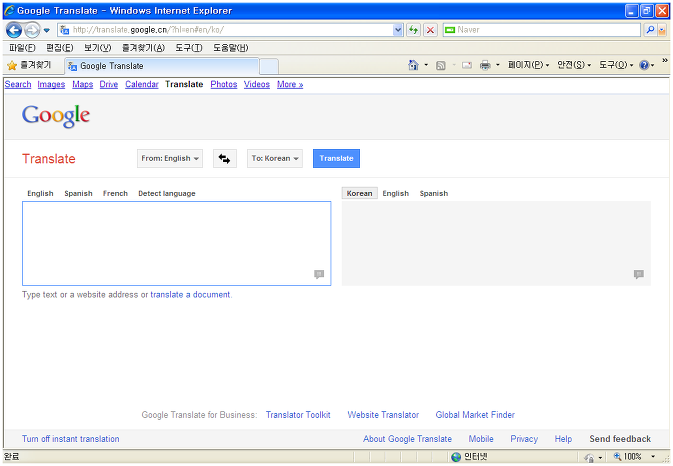Click the Home icon in command bar
Image resolution: width=673 pixels, height=466 pixels.
tap(413, 65)
